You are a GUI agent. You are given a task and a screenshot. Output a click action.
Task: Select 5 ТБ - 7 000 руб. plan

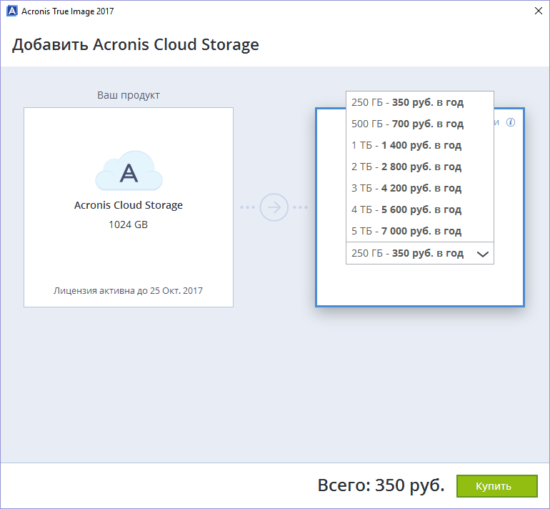click(420, 231)
